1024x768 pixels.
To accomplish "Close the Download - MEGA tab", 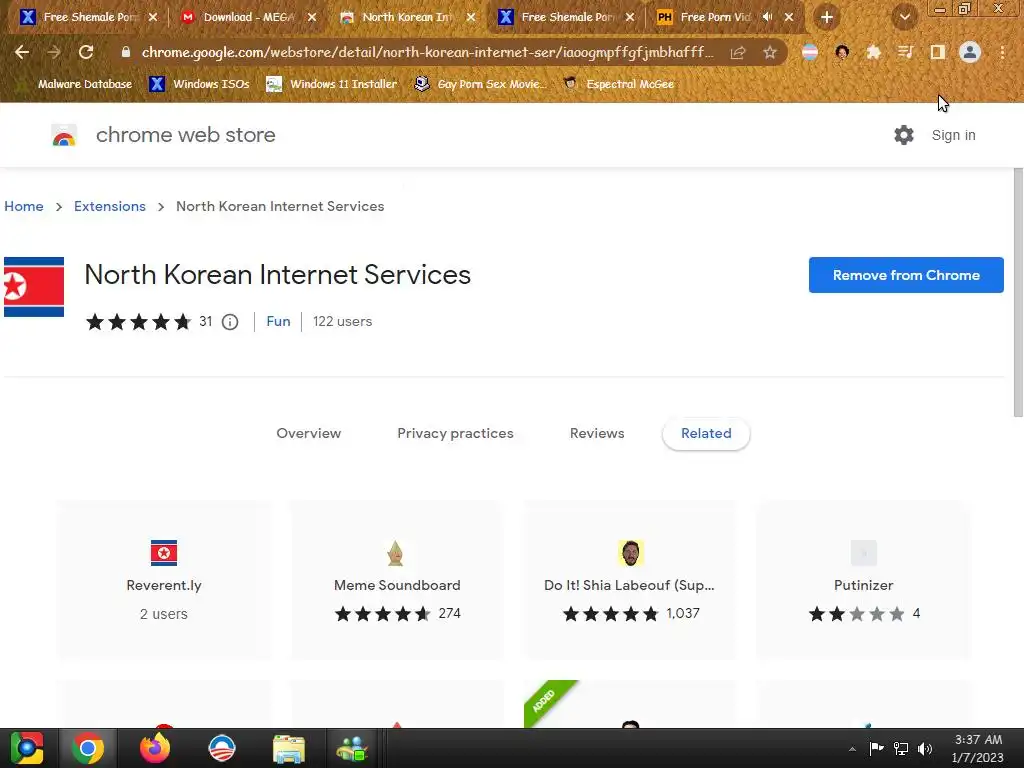I will click(x=312, y=17).
